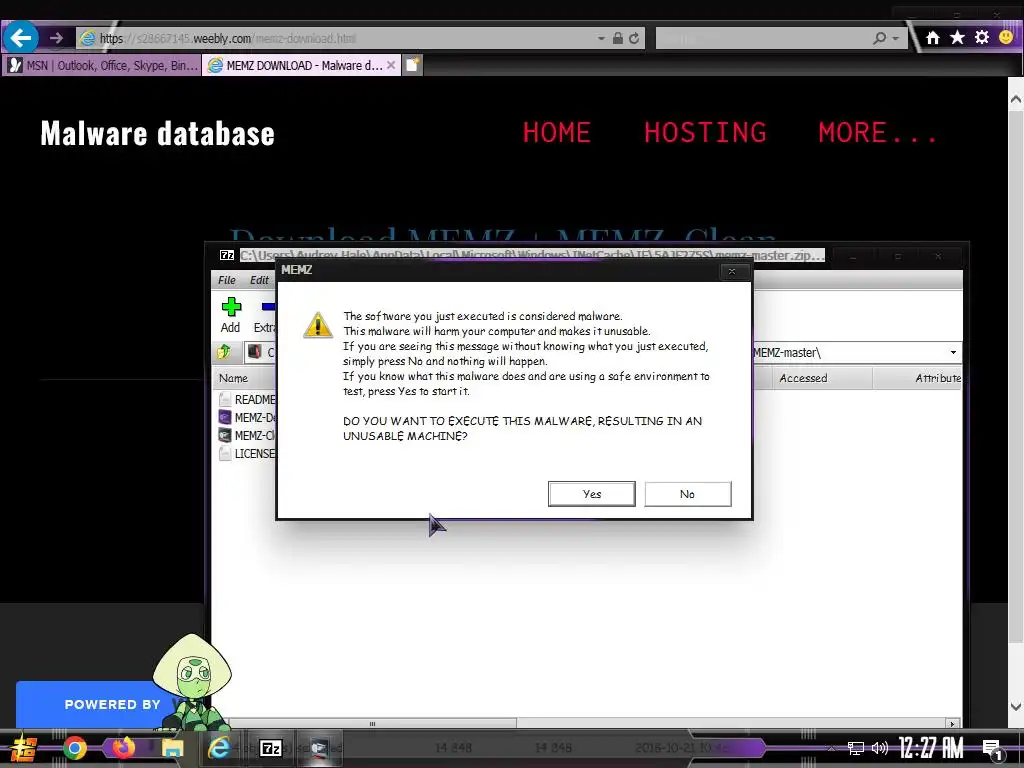Open a new browser tab
This screenshot has width=1024, height=768.
413,65
